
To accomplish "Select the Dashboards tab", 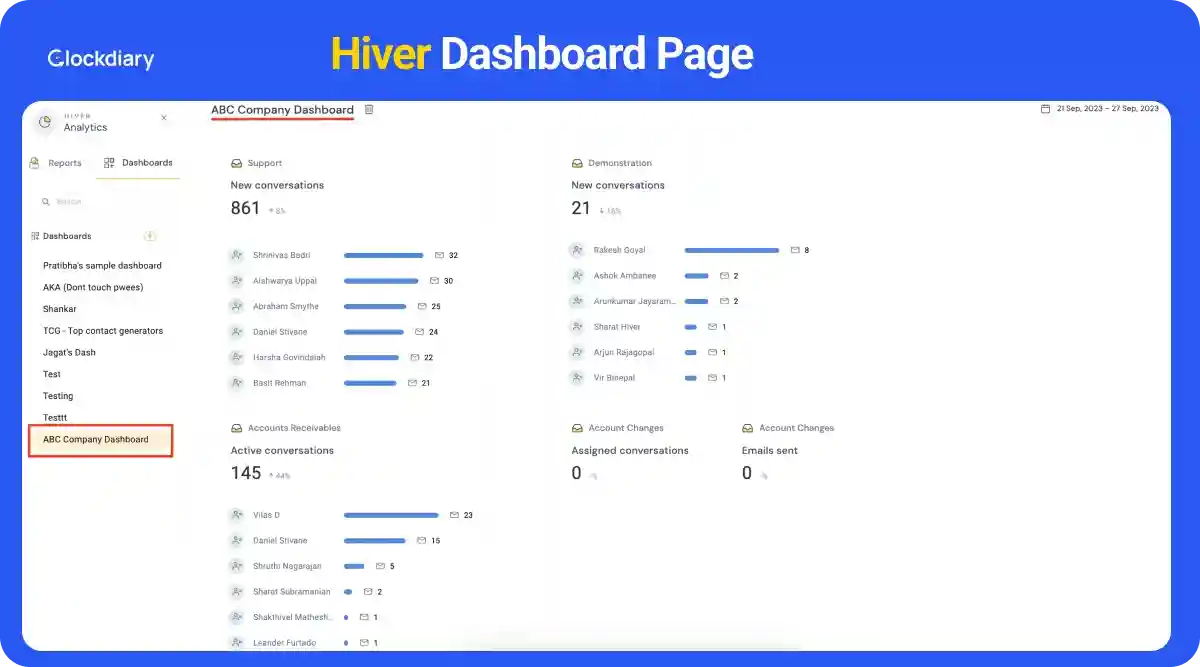I will coord(138,162).
